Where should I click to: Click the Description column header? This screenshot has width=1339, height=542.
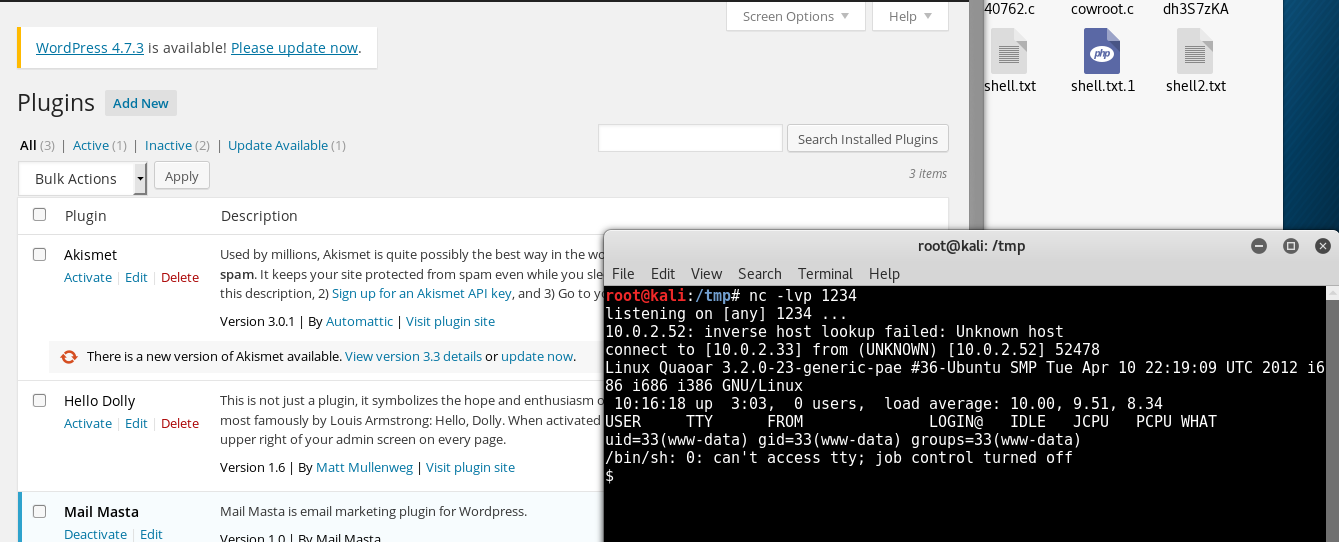pyautogui.click(x=259, y=215)
